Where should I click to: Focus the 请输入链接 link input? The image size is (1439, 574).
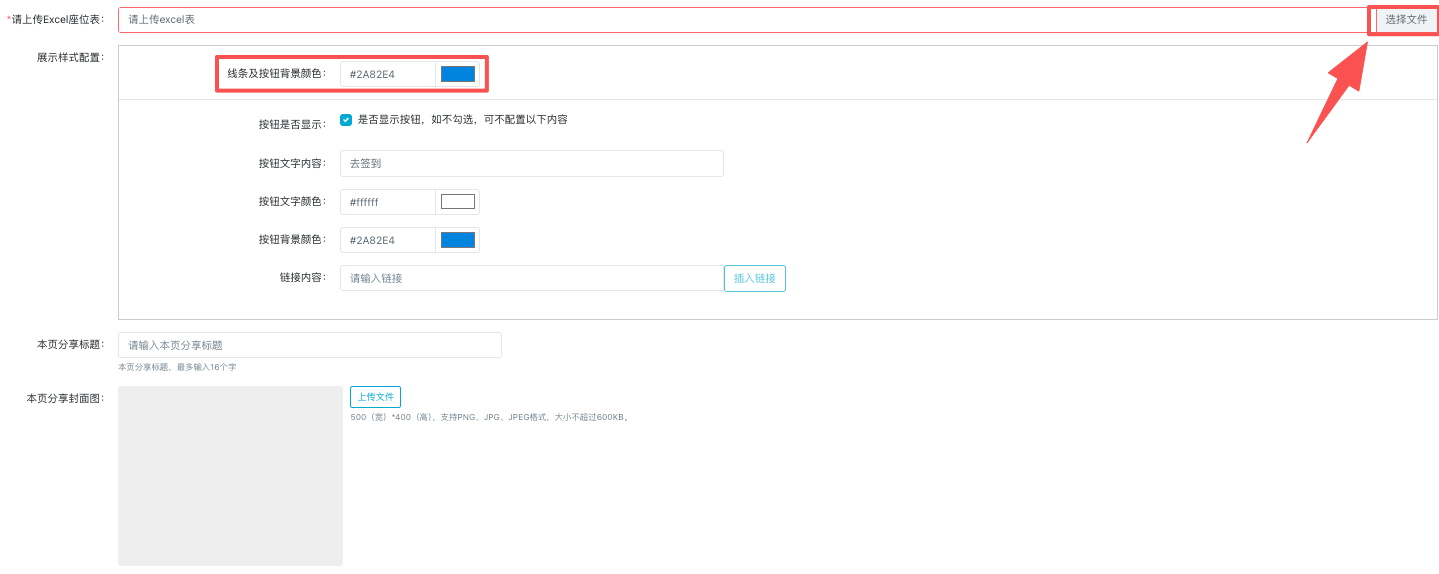[x=531, y=278]
